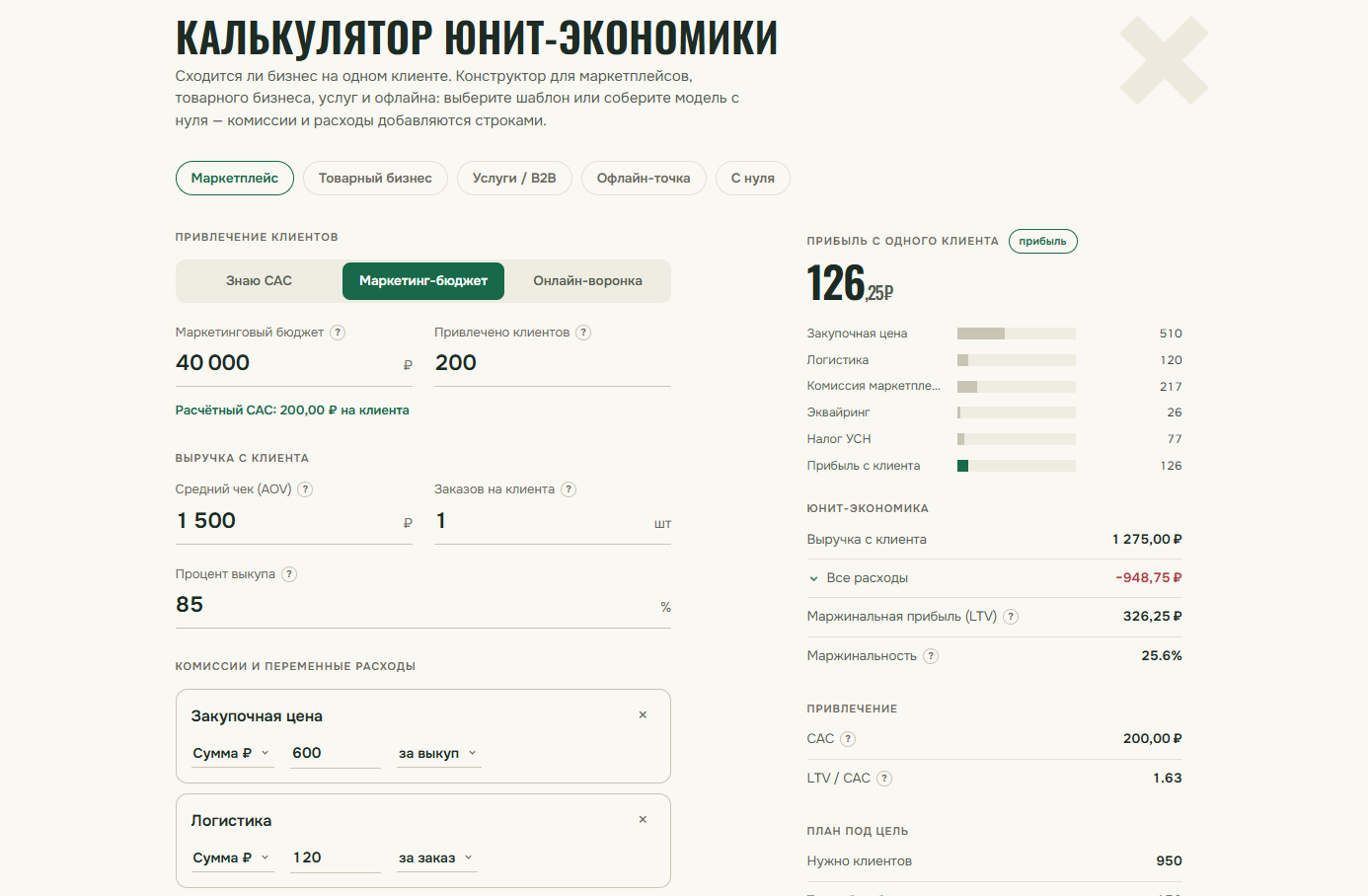Edit the Привлечено клиентов field 200
The height and width of the screenshot is (896, 1368).
553,363
